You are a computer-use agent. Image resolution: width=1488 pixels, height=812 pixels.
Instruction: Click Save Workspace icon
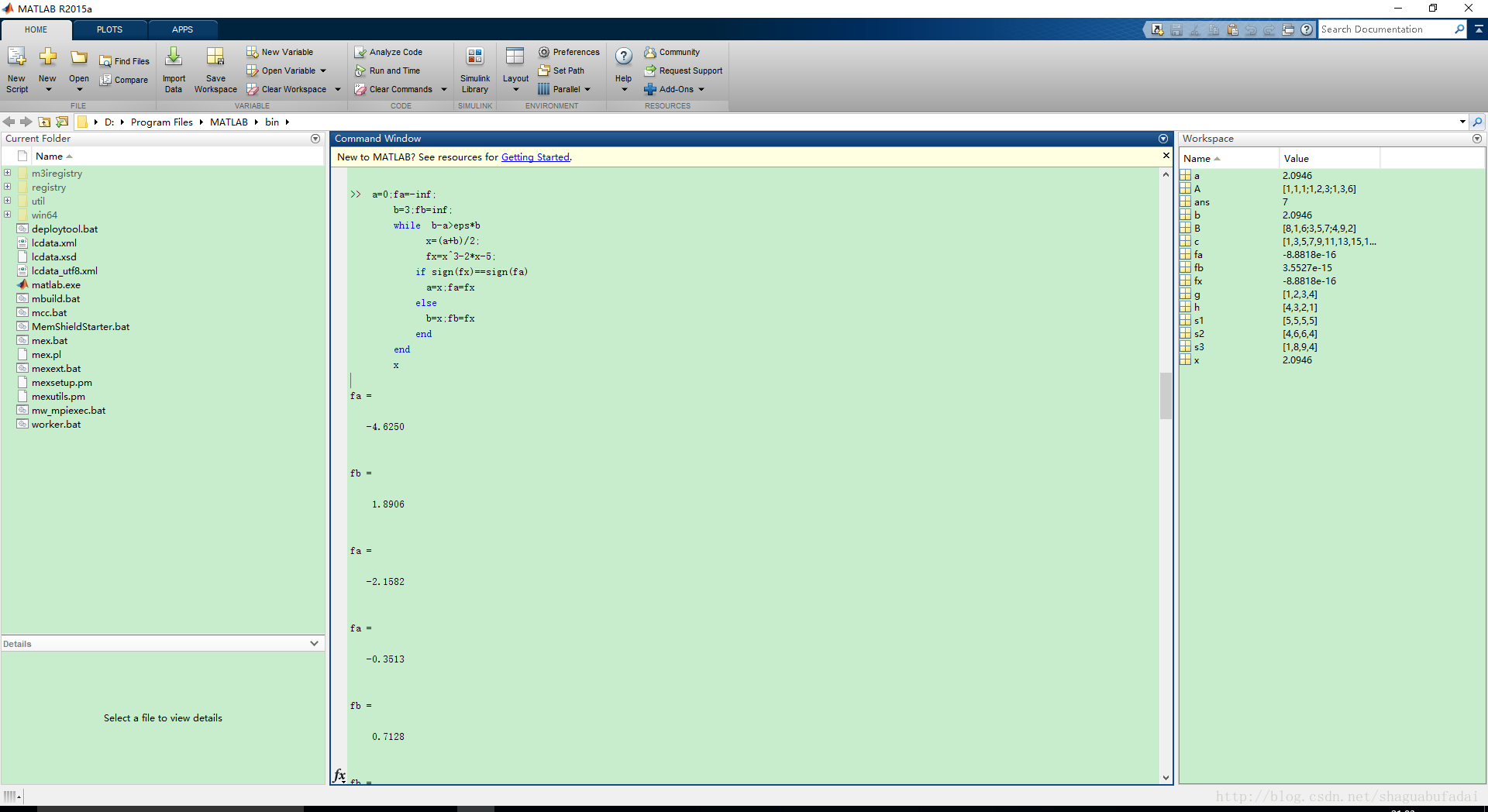pos(215,57)
